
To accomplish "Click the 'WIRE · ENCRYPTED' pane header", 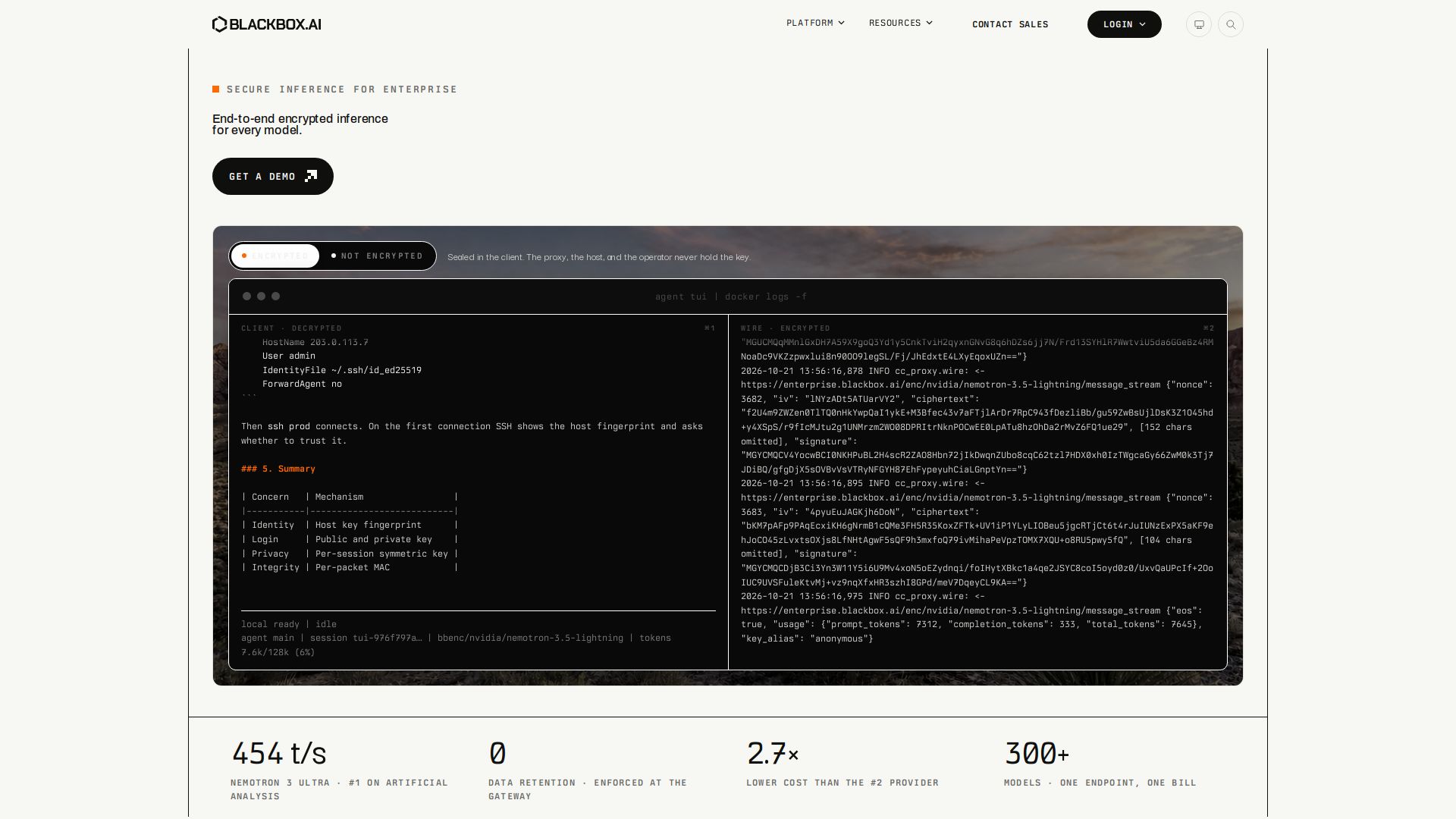I will pos(785,328).
